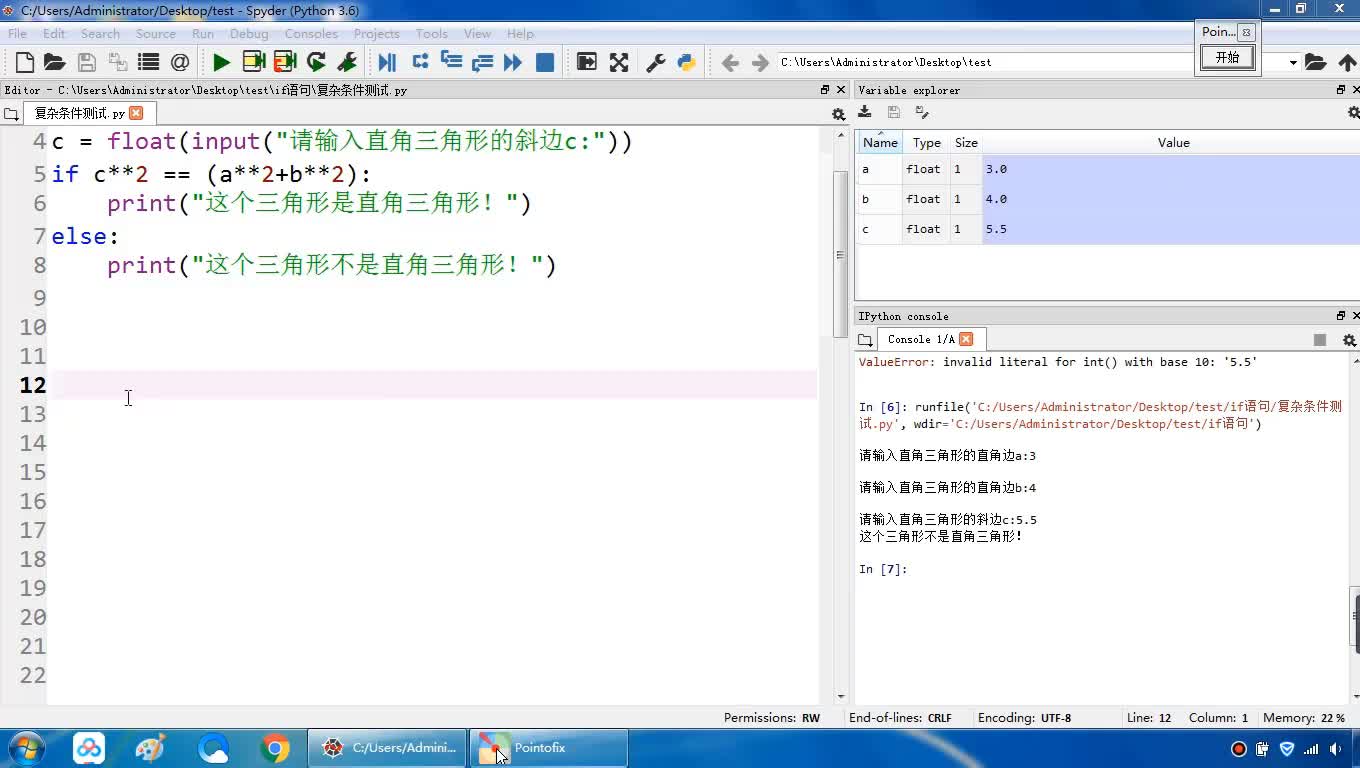Stop debugging with the blue square icon

[x=545, y=62]
